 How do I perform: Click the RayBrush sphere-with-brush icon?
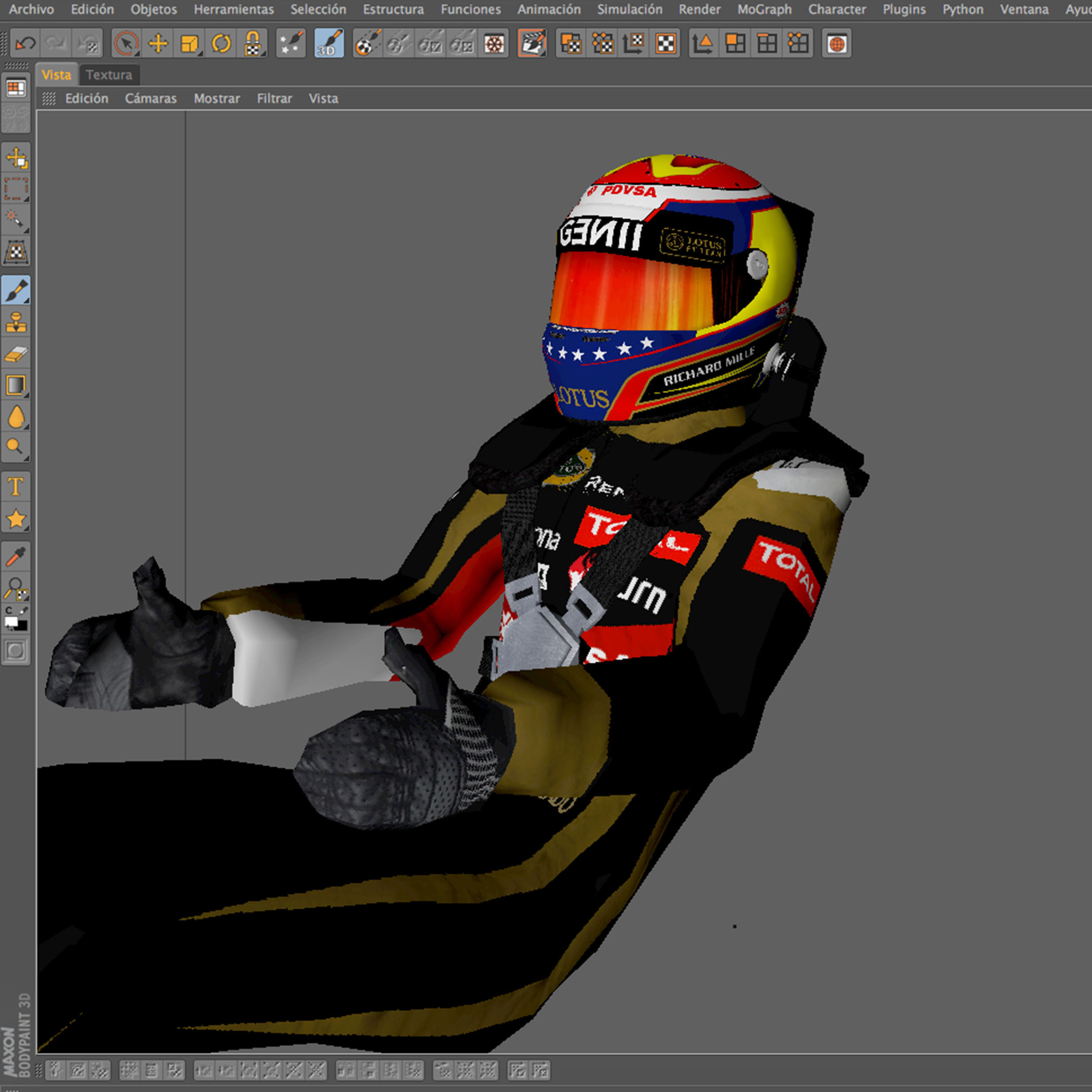click(367, 44)
